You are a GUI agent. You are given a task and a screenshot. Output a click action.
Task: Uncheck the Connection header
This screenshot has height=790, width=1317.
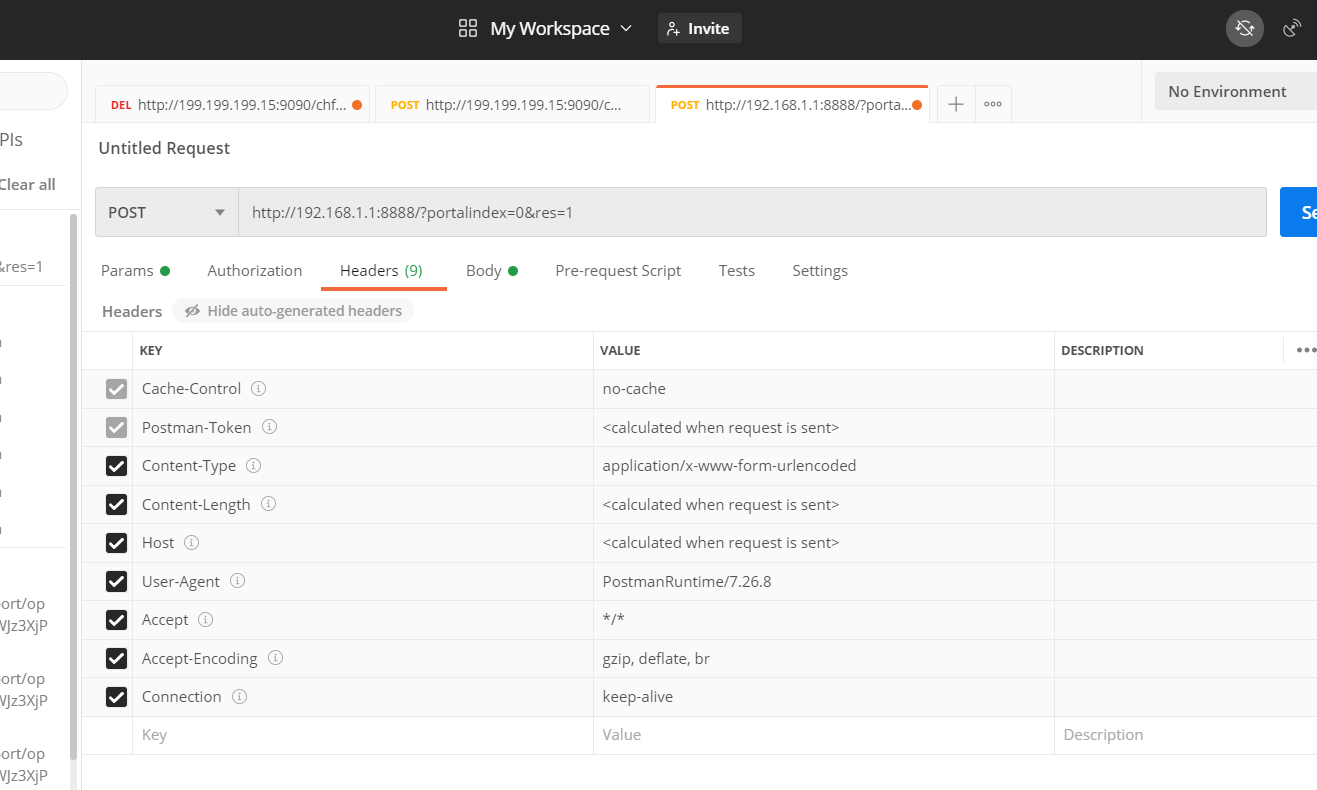116,697
